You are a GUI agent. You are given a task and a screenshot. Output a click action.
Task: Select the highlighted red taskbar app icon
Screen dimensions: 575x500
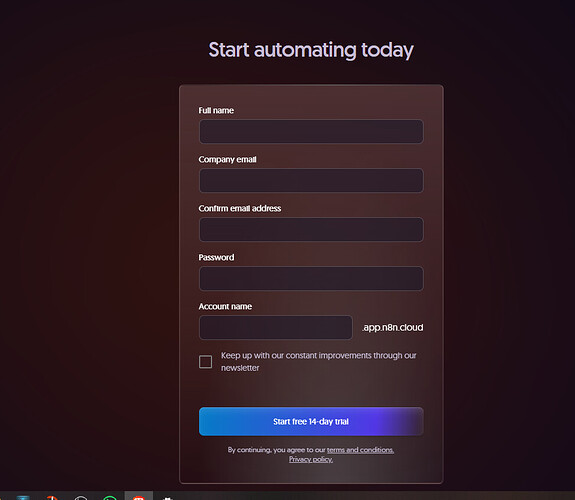click(x=139, y=497)
